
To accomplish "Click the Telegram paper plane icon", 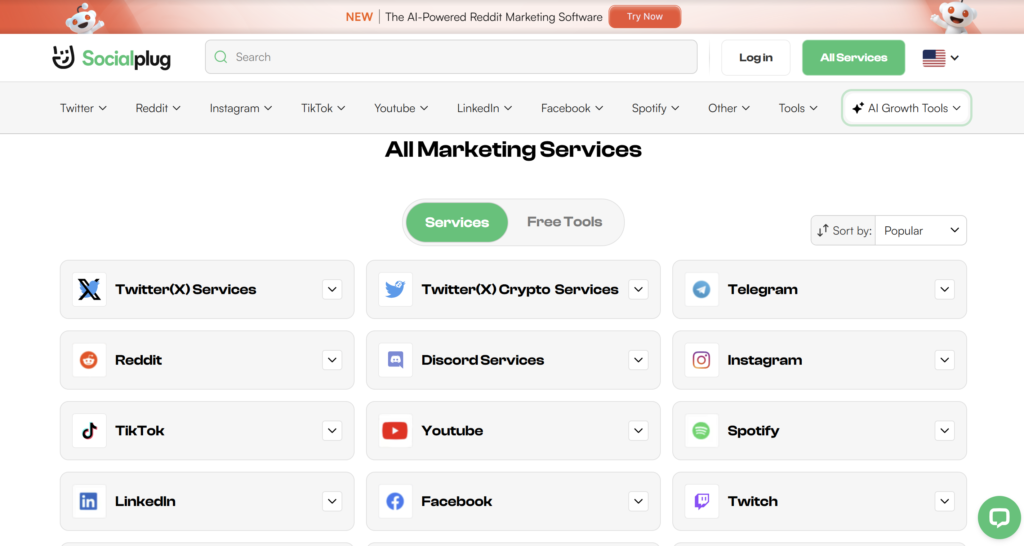I will (701, 289).
